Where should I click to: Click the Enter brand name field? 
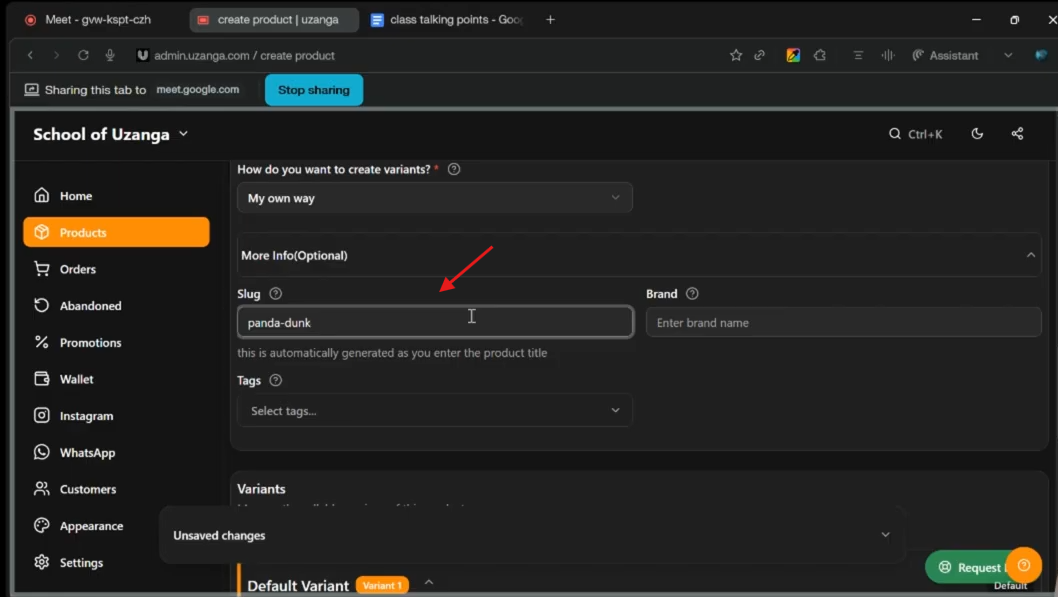pyautogui.click(x=843, y=322)
